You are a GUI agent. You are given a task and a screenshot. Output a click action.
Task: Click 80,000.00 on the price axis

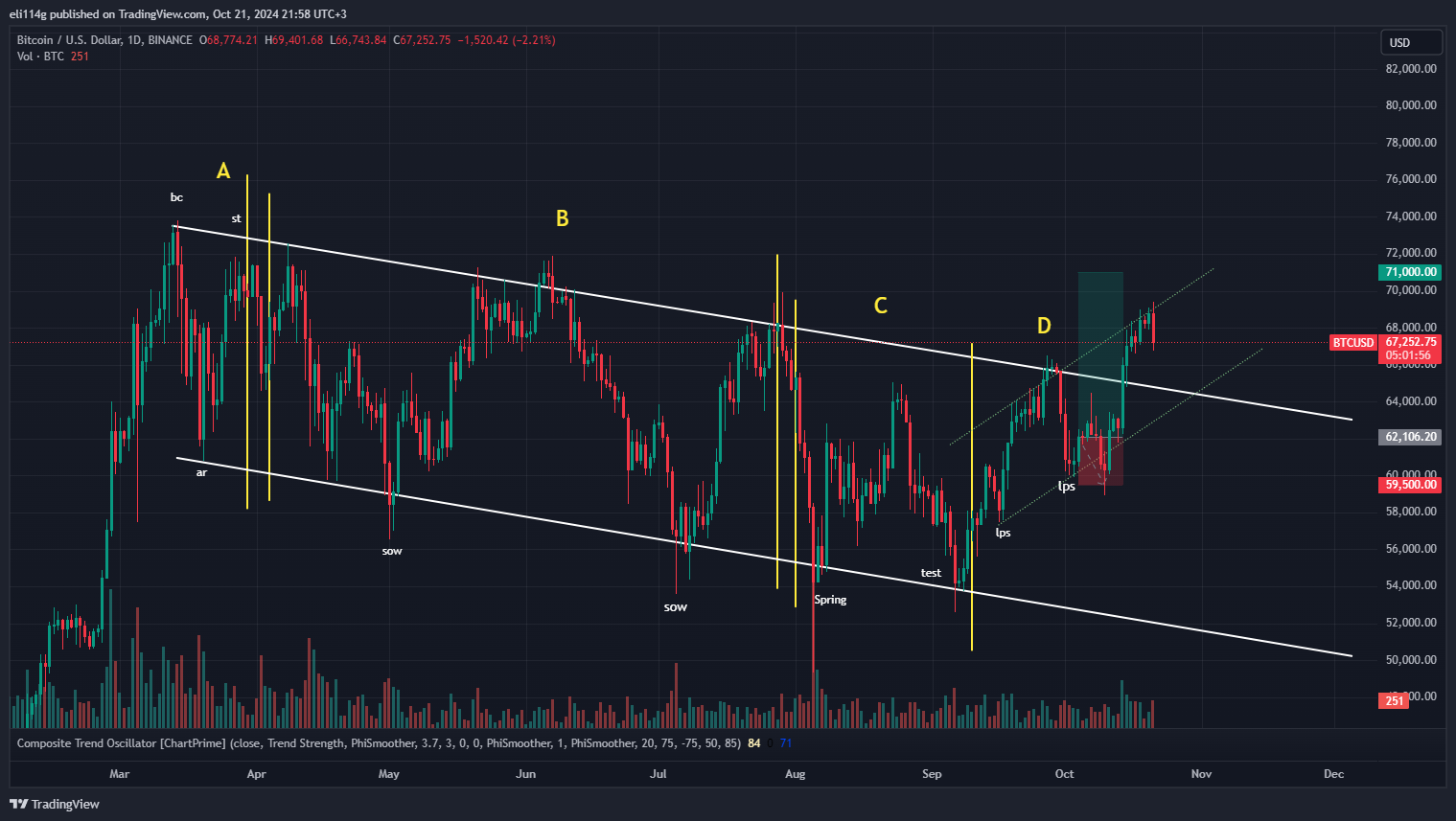tap(1411, 105)
